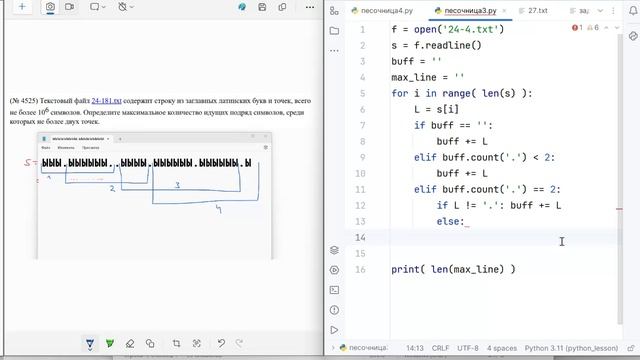The width and height of the screenshot is (640, 360).
Task: Switch to the 27.txt tab
Action: coord(533,11)
